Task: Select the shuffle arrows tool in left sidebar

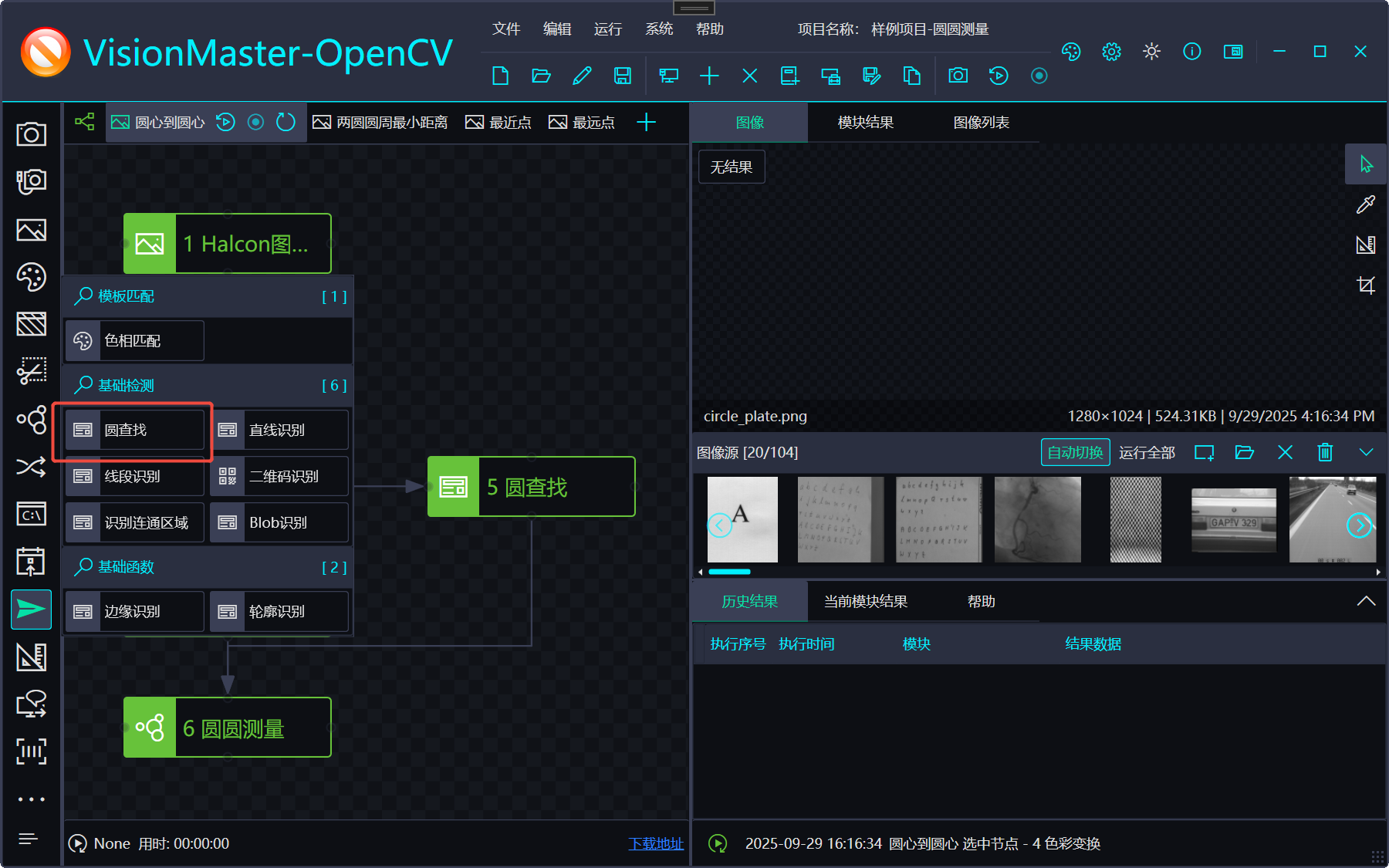Action: click(31, 467)
